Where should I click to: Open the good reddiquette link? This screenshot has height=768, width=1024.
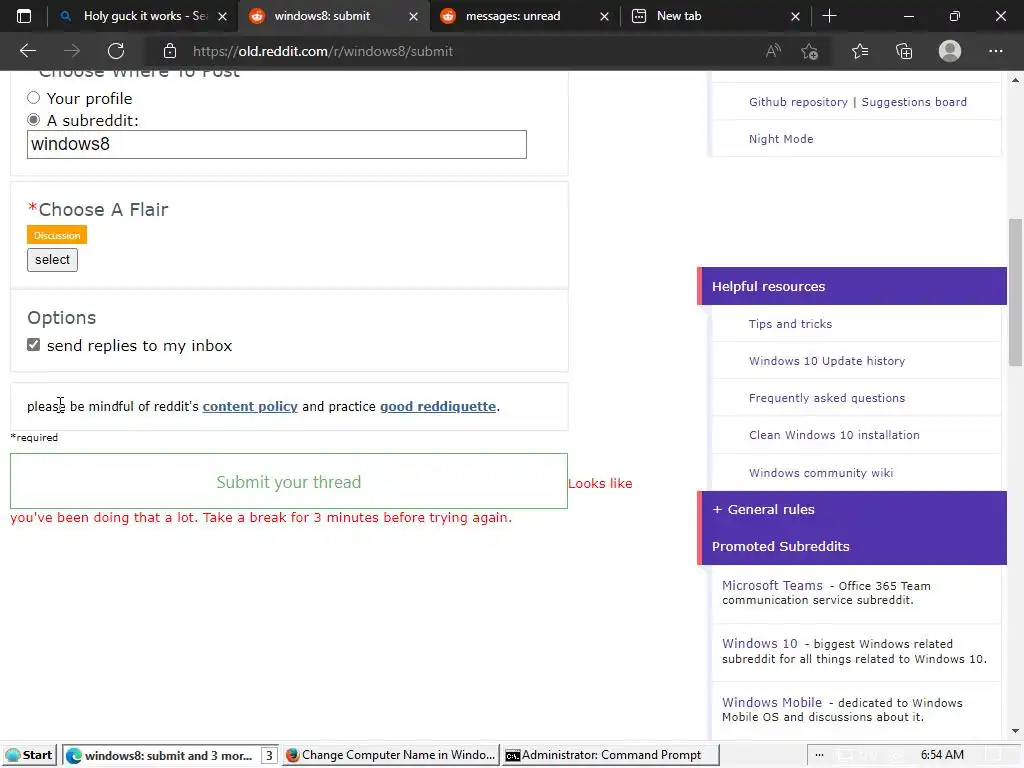[438, 406]
